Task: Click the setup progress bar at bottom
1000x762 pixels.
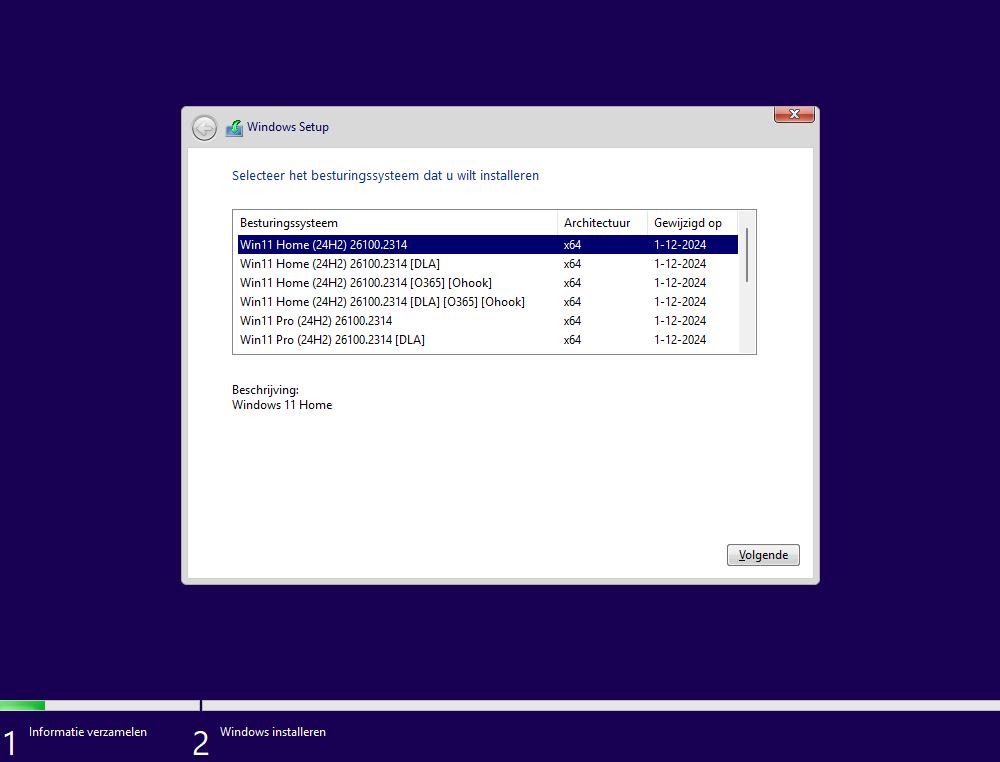Action: tap(500, 705)
